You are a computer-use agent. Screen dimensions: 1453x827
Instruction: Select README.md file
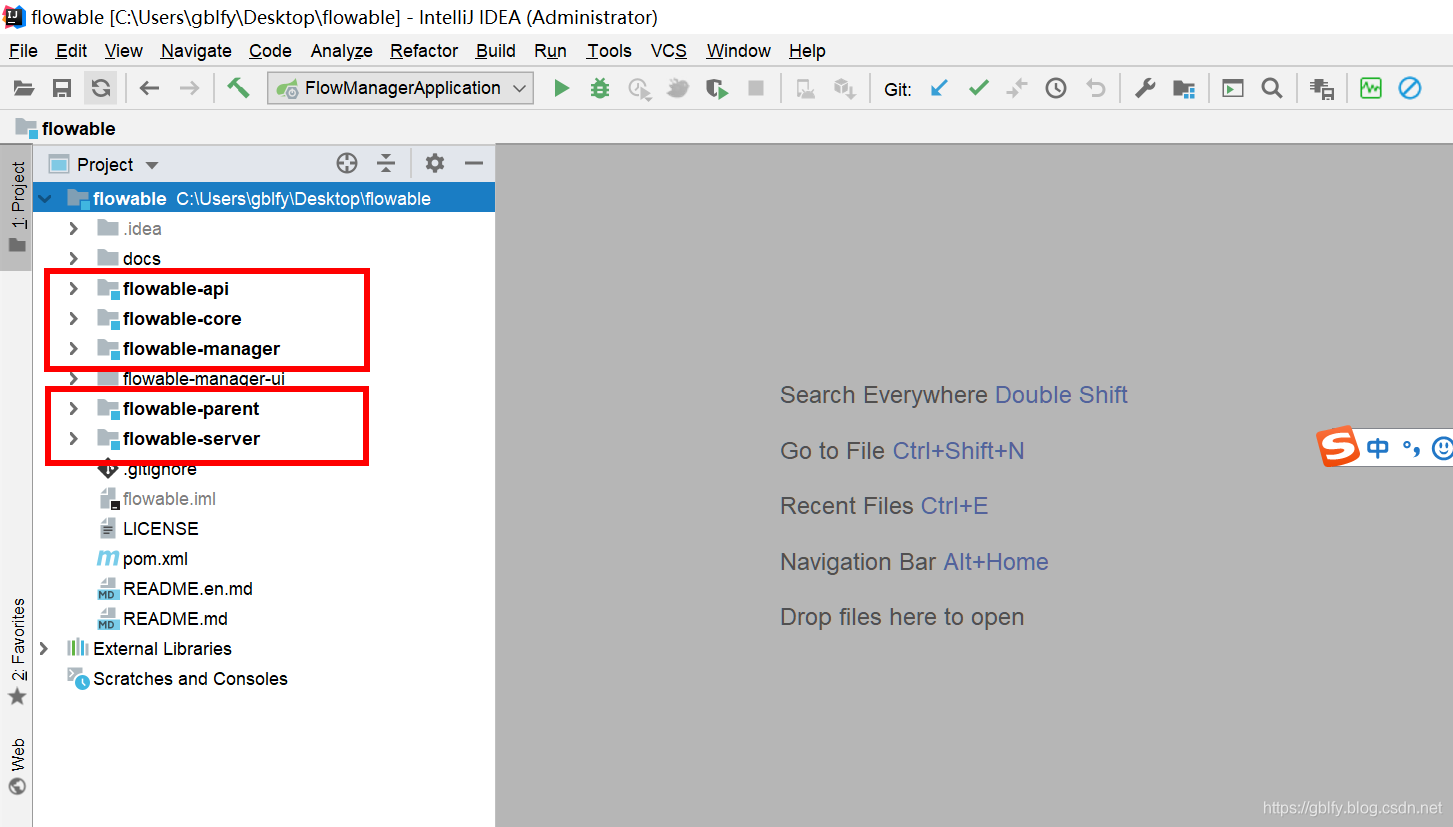(175, 619)
